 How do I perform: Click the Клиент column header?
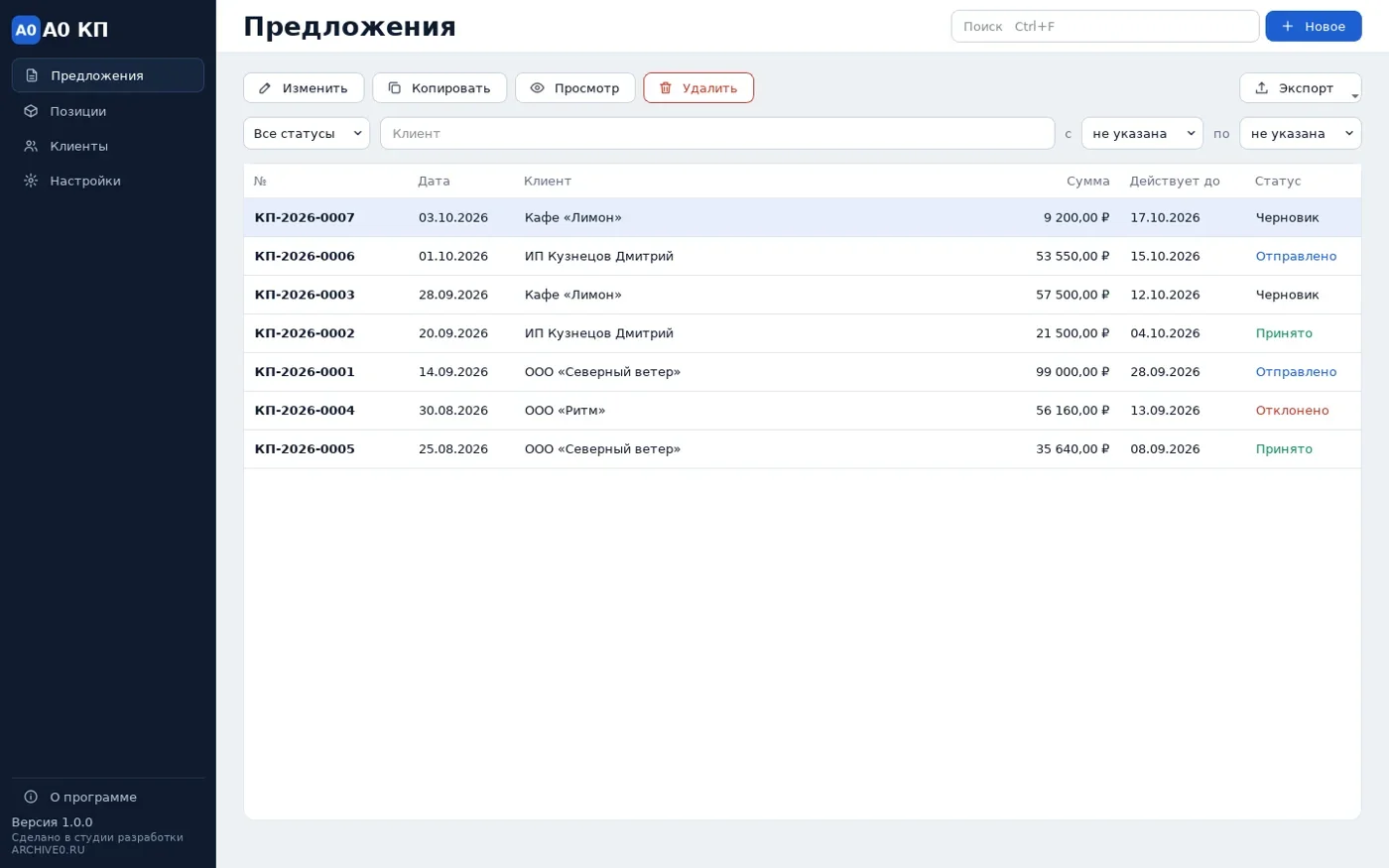pos(548,181)
